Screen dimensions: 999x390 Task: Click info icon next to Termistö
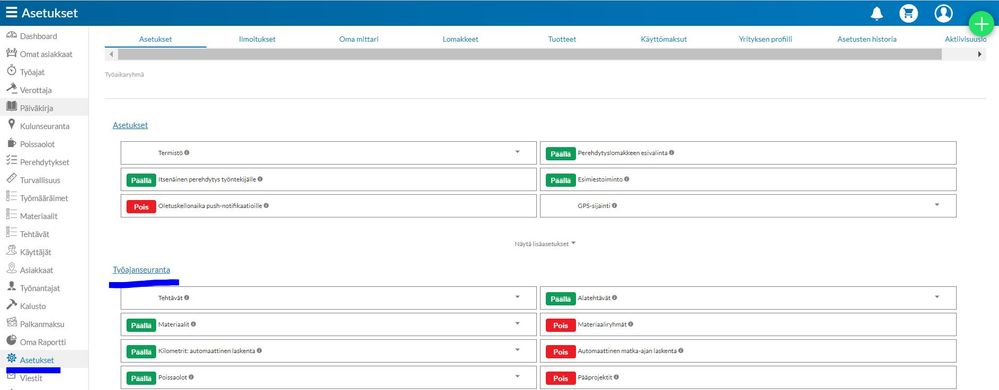point(187,153)
